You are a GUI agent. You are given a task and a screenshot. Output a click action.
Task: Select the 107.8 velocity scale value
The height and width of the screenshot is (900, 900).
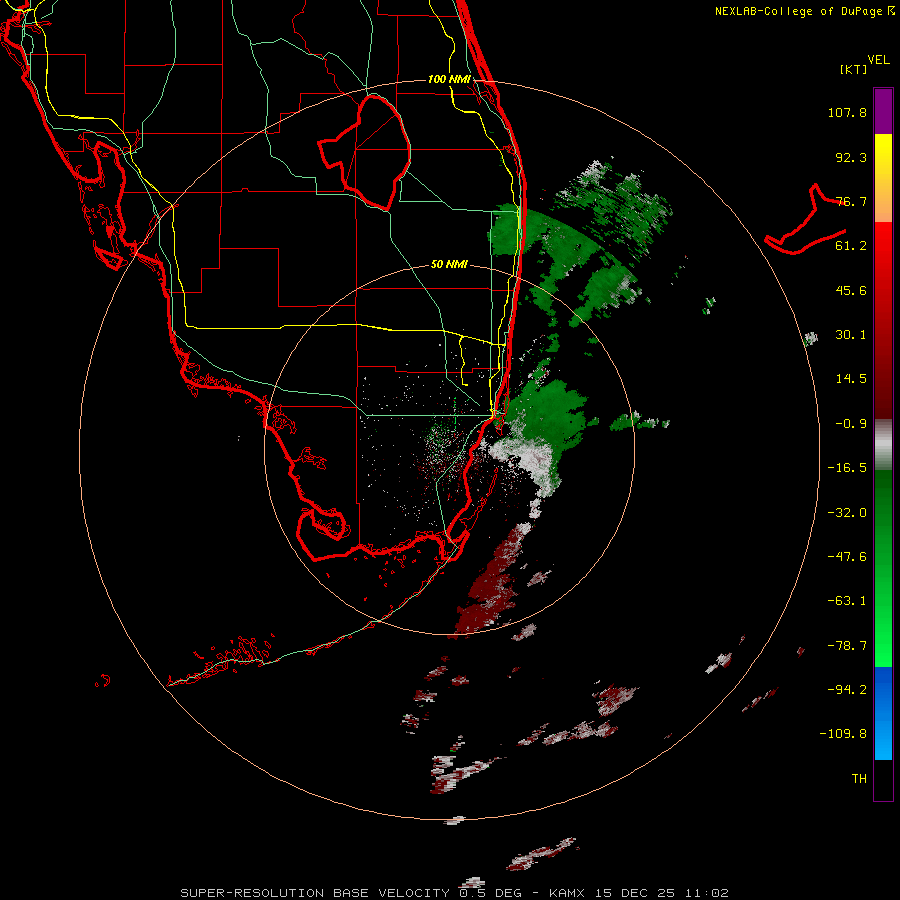pos(847,112)
